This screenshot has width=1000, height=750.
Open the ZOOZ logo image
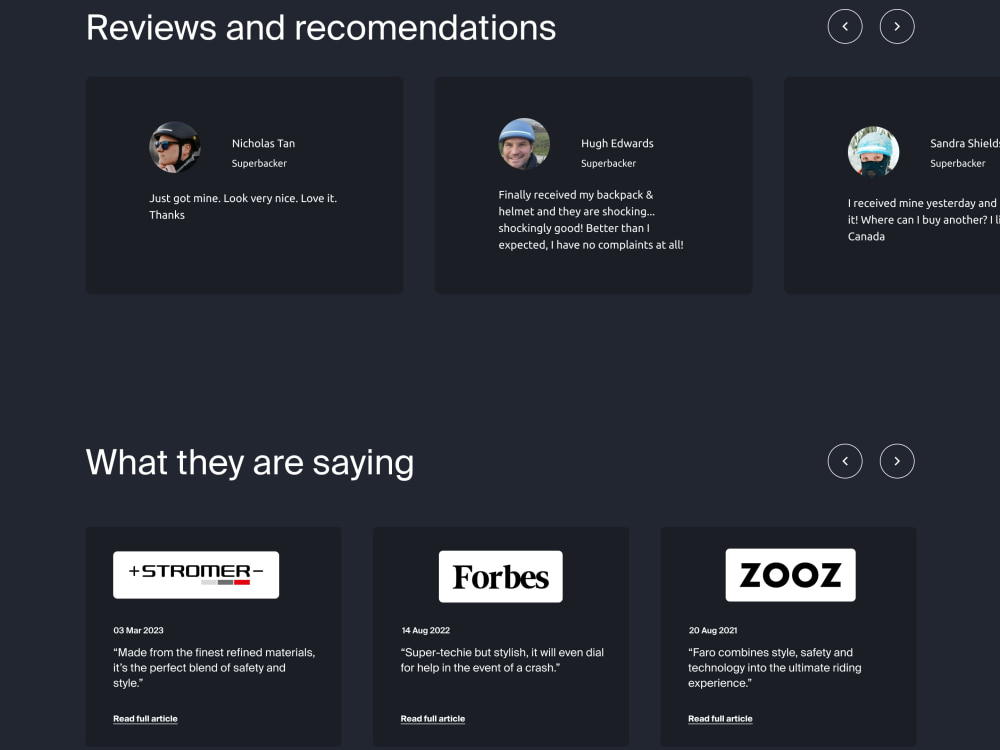(790, 575)
